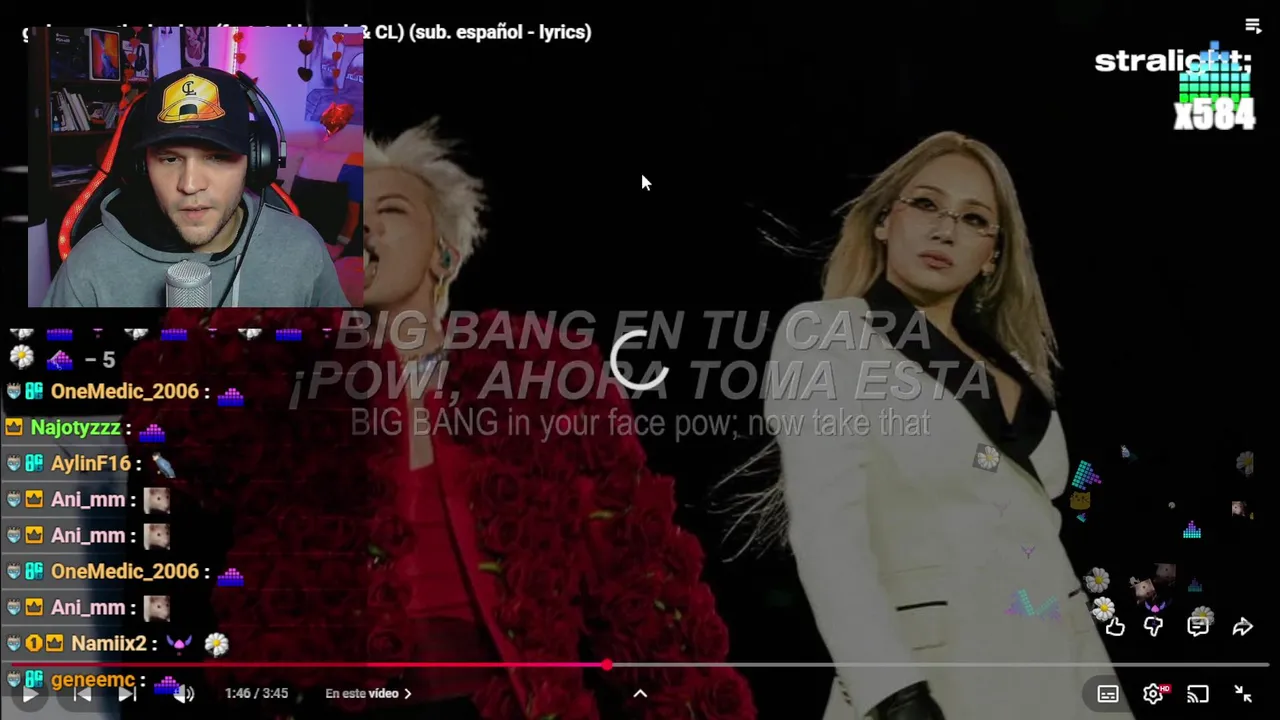Viewport: 1280px width, 720px height.
Task: Open the player settings gear
Action: click(1153, 694)
